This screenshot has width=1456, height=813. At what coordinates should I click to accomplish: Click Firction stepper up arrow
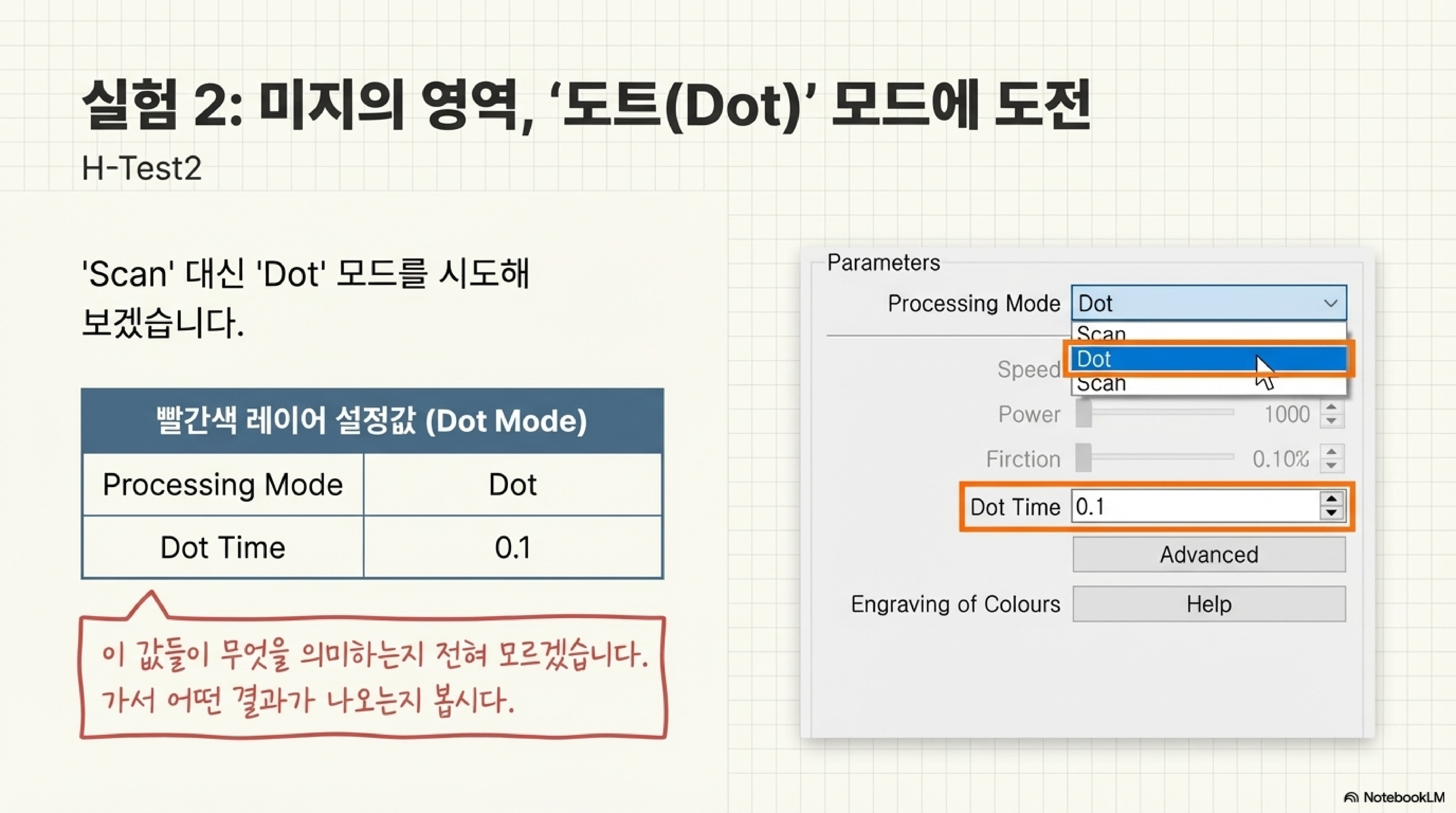(1332, 452)
